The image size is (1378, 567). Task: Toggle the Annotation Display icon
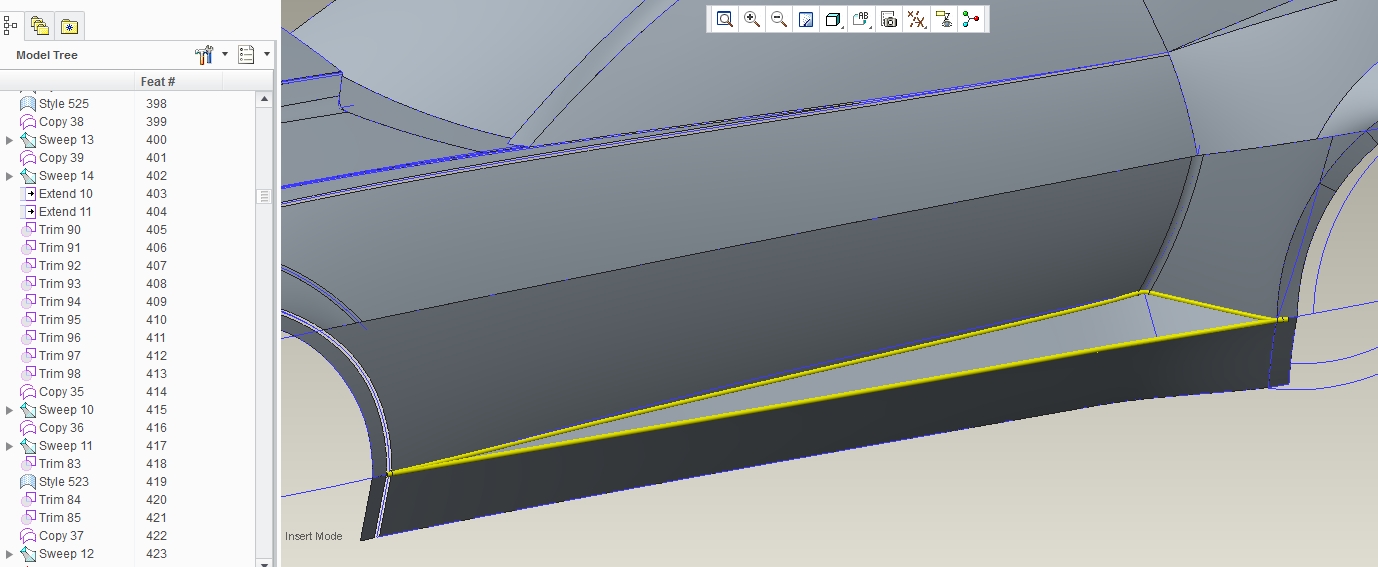943,19
